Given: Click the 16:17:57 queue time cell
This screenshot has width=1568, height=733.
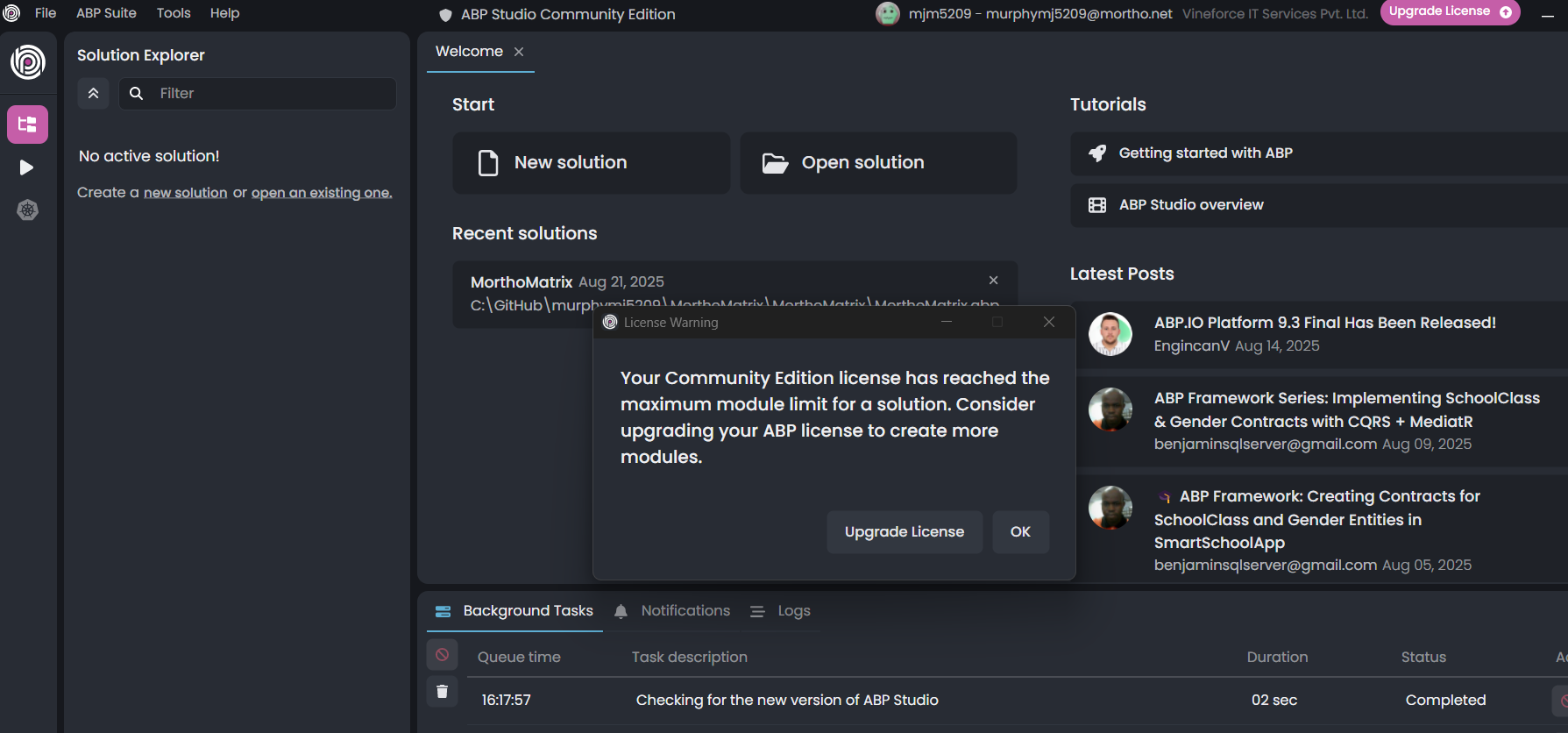Looking at the screenshot, I should (x=506, y=701).
